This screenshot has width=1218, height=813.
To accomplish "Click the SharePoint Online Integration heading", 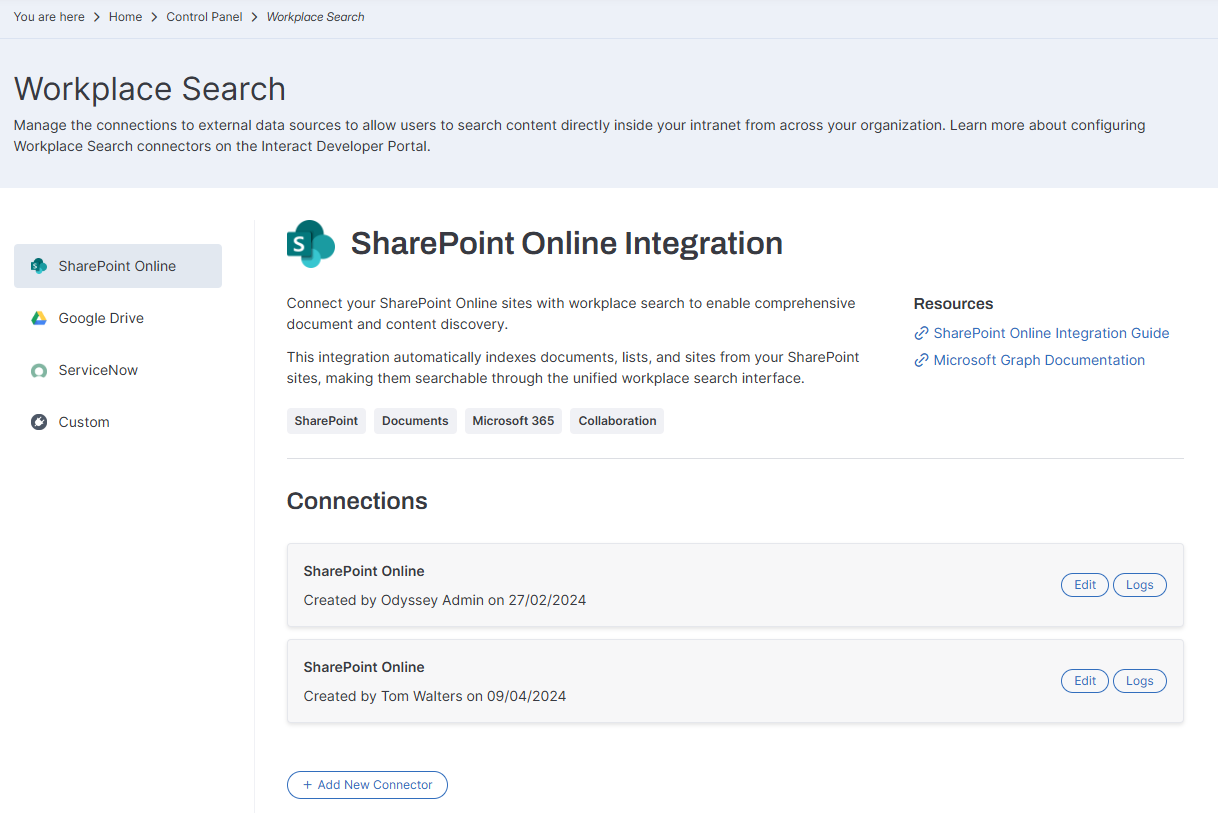I will tap(567, 243).
